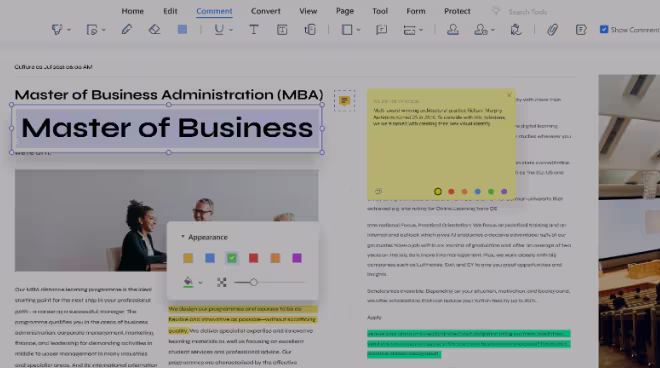Click the sticky note marker on page

point(344,101)
